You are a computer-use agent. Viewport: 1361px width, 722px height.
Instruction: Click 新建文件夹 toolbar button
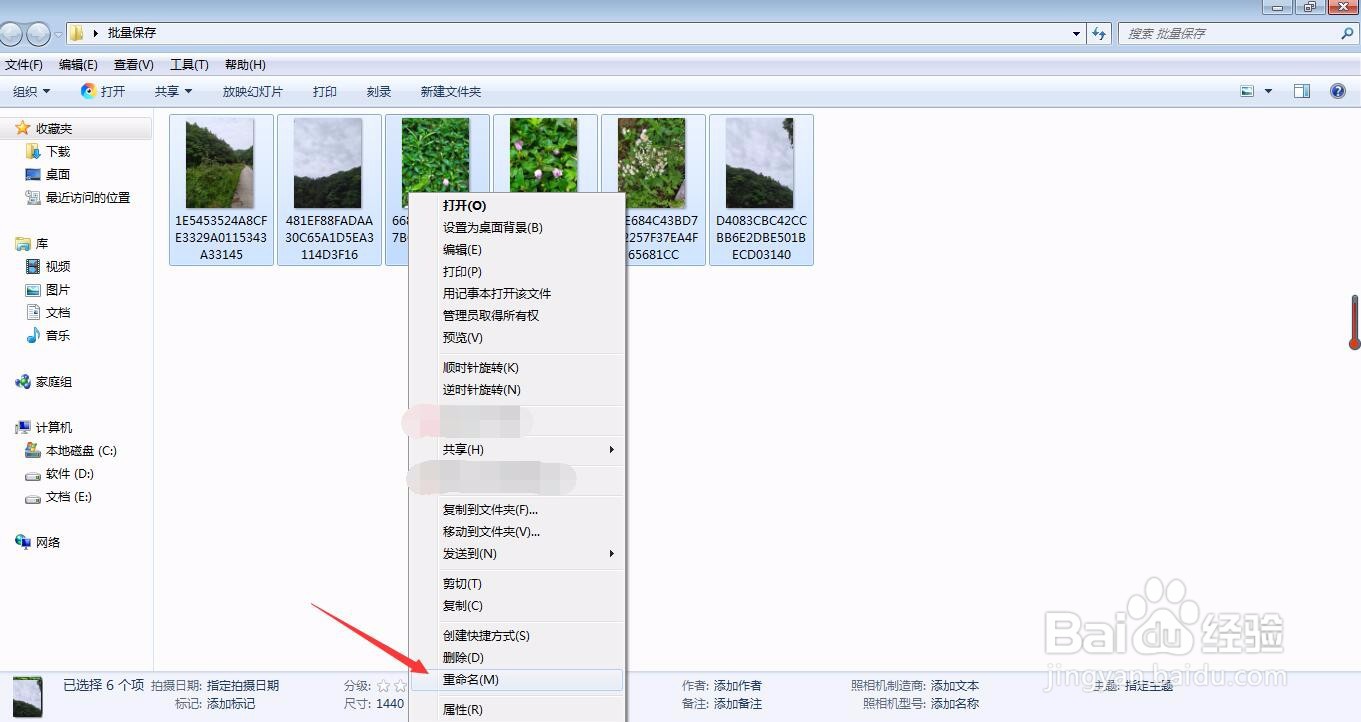(451, 91)
